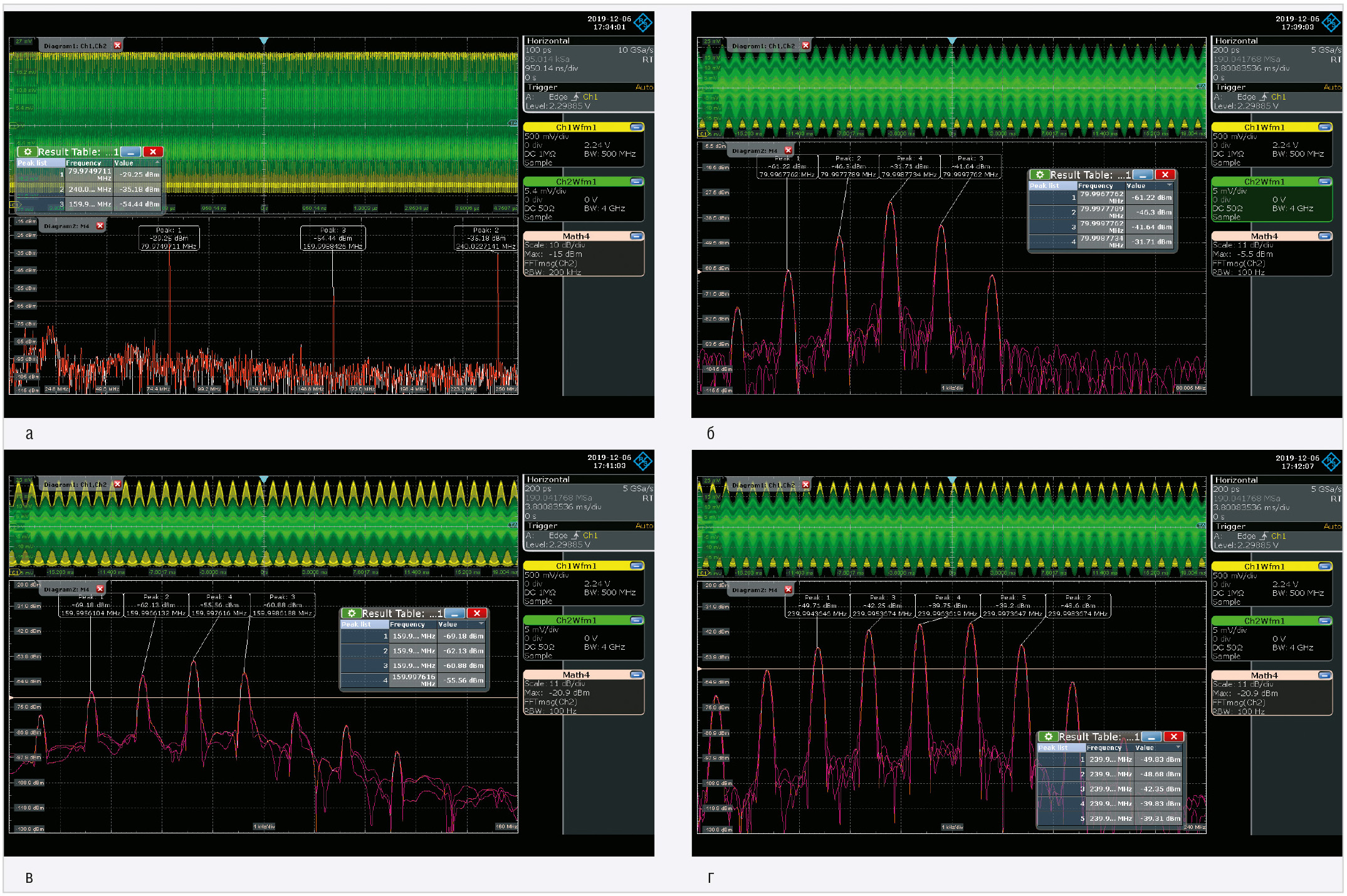Open the Trigger settings header in panel в
The image size is (1347, 896).
coord(588,526)
